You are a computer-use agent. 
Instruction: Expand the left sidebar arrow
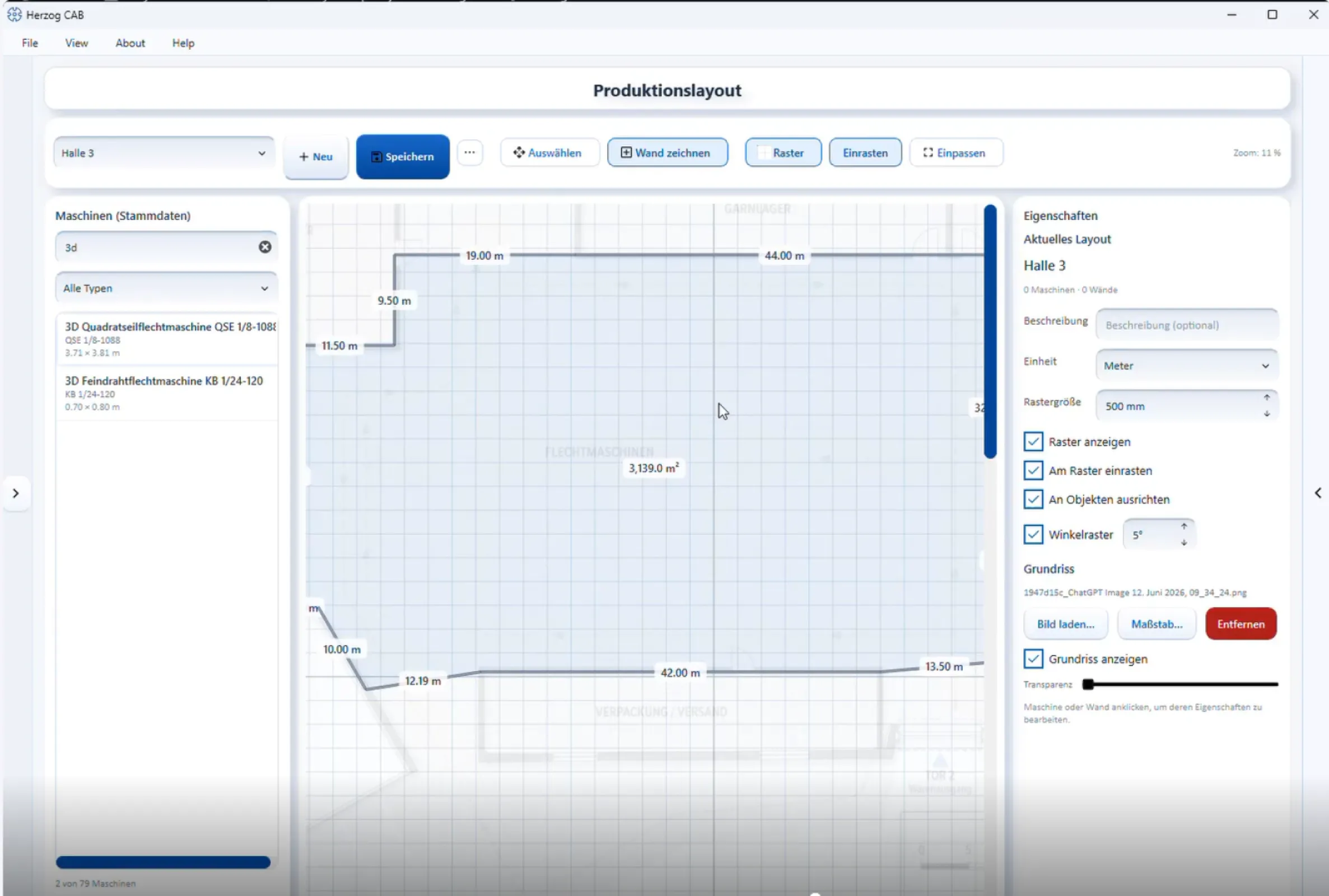coord(16,493)
